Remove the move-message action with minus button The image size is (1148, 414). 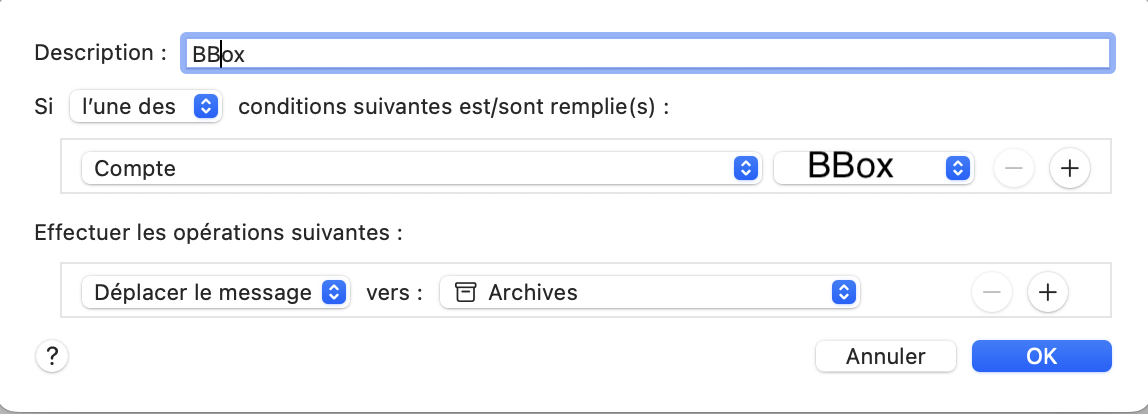[x=992, y=293]
